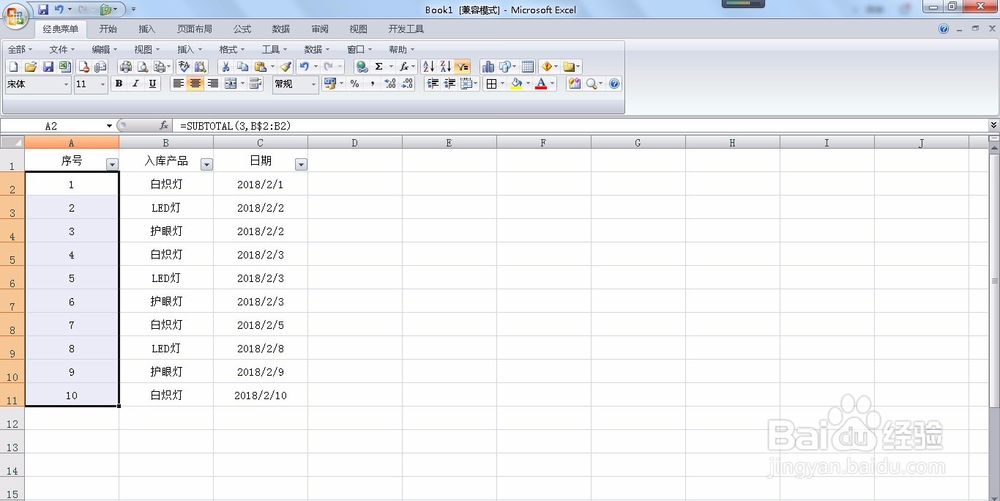The image size is (1000, 501).
Task: Expand the Name Box dropdown arrow
Action: pos(109,126)
